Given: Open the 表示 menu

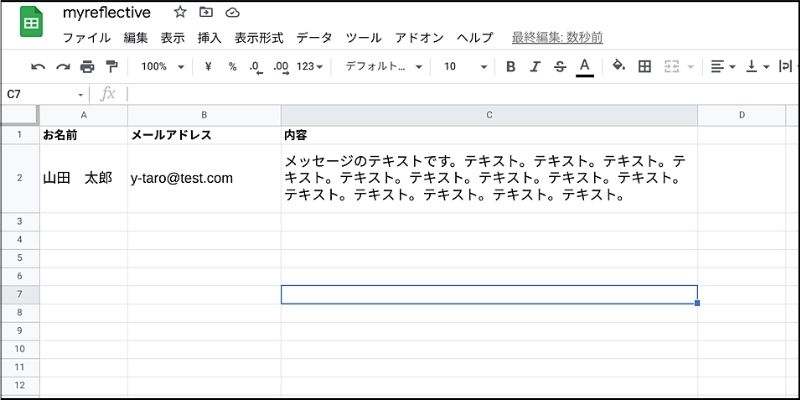Looking at the screenshot, I should pyautogui.click(x=172, y=38).
